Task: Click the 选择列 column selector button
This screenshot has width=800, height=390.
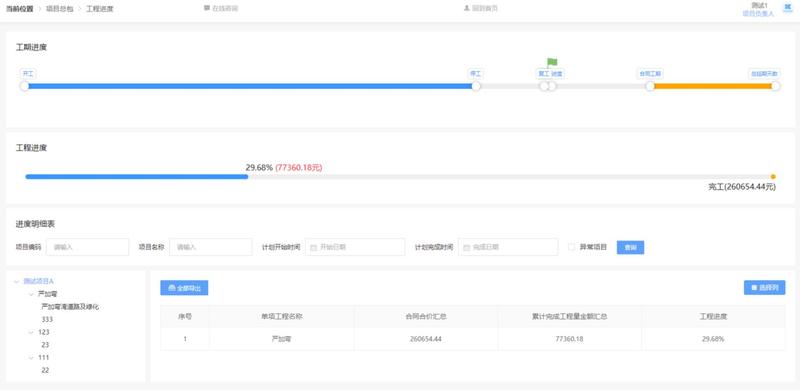Action: tap(764, 287)
